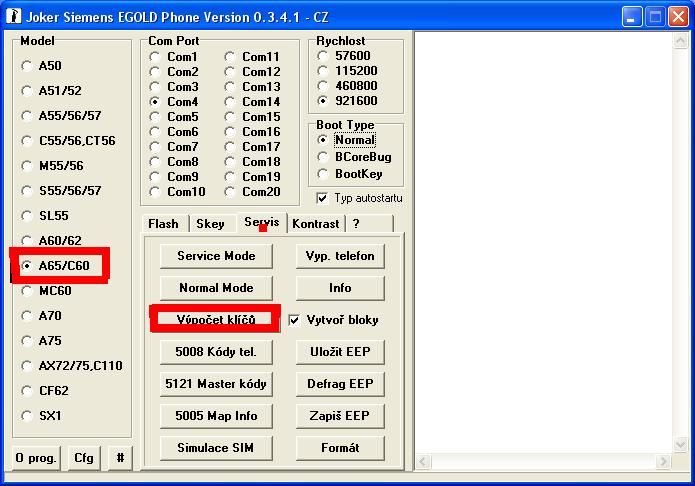Open the Servis tab

[x=262, y=222]
